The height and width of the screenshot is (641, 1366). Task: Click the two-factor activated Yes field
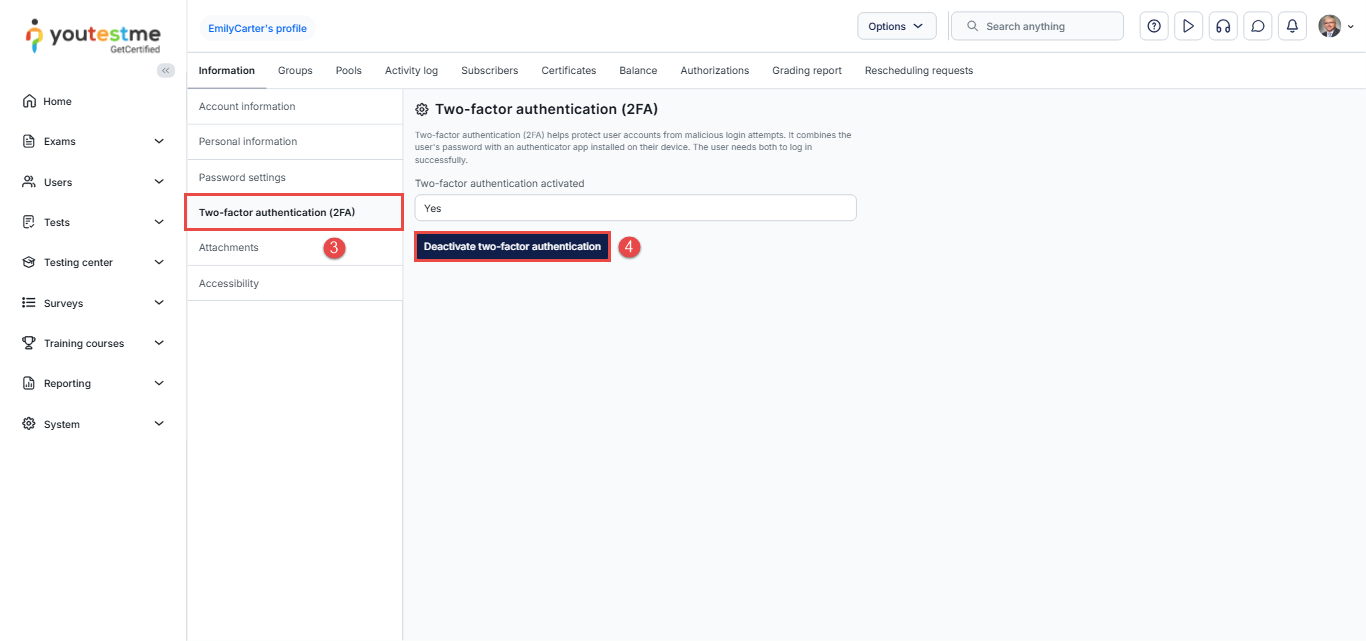[635, 208]
